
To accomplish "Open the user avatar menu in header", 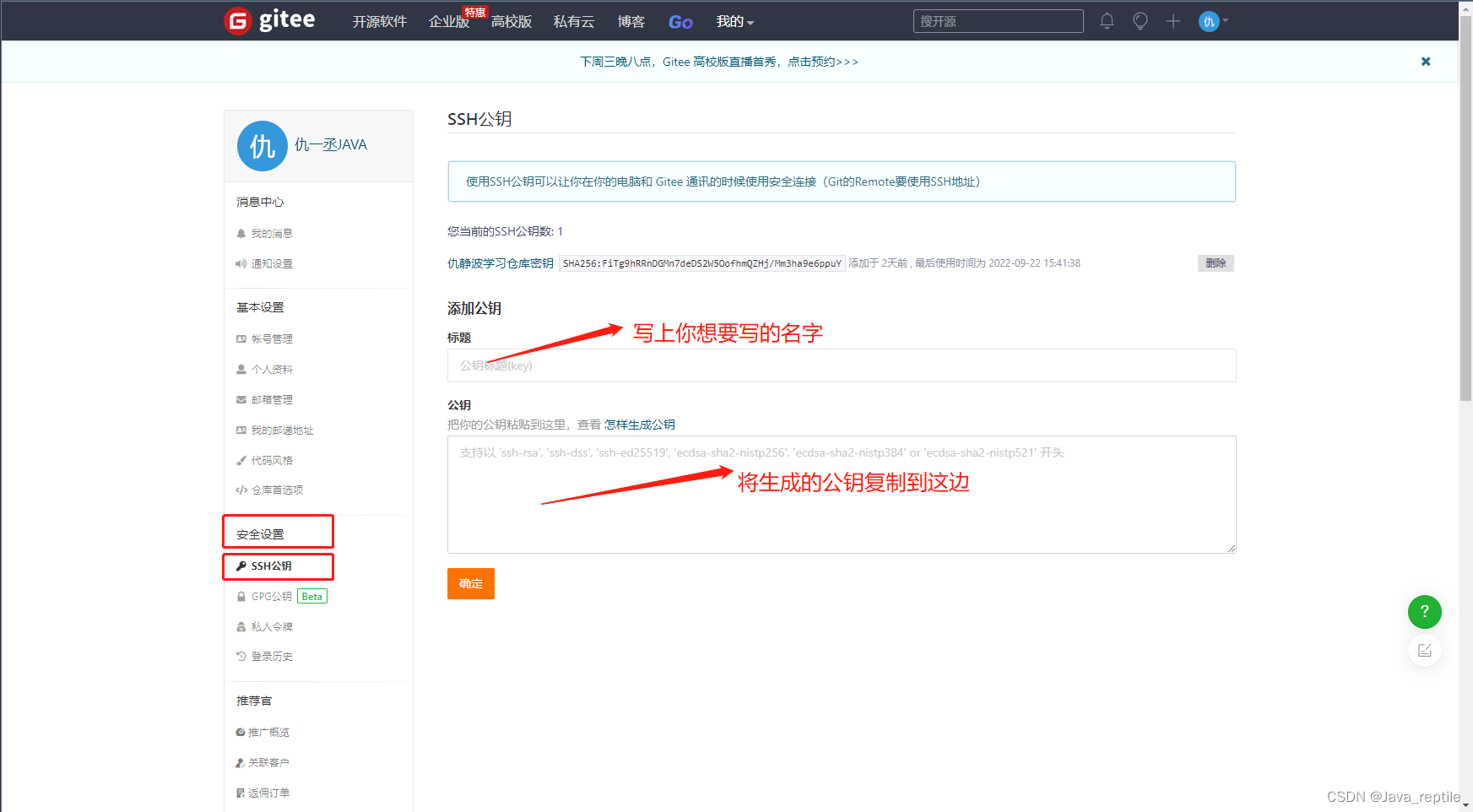I will coord(1213,21).
